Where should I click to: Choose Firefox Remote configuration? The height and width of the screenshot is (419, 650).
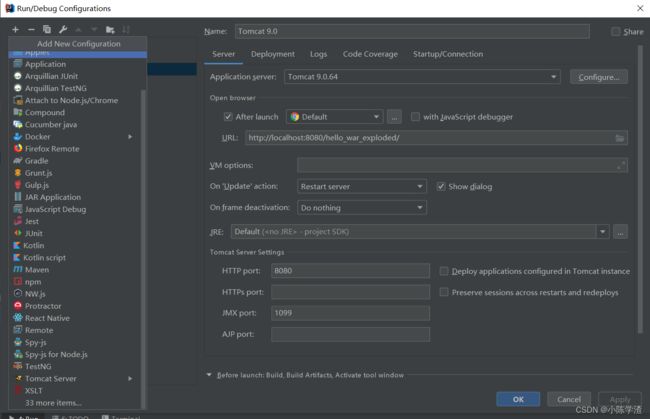click(x=78, y=149)
